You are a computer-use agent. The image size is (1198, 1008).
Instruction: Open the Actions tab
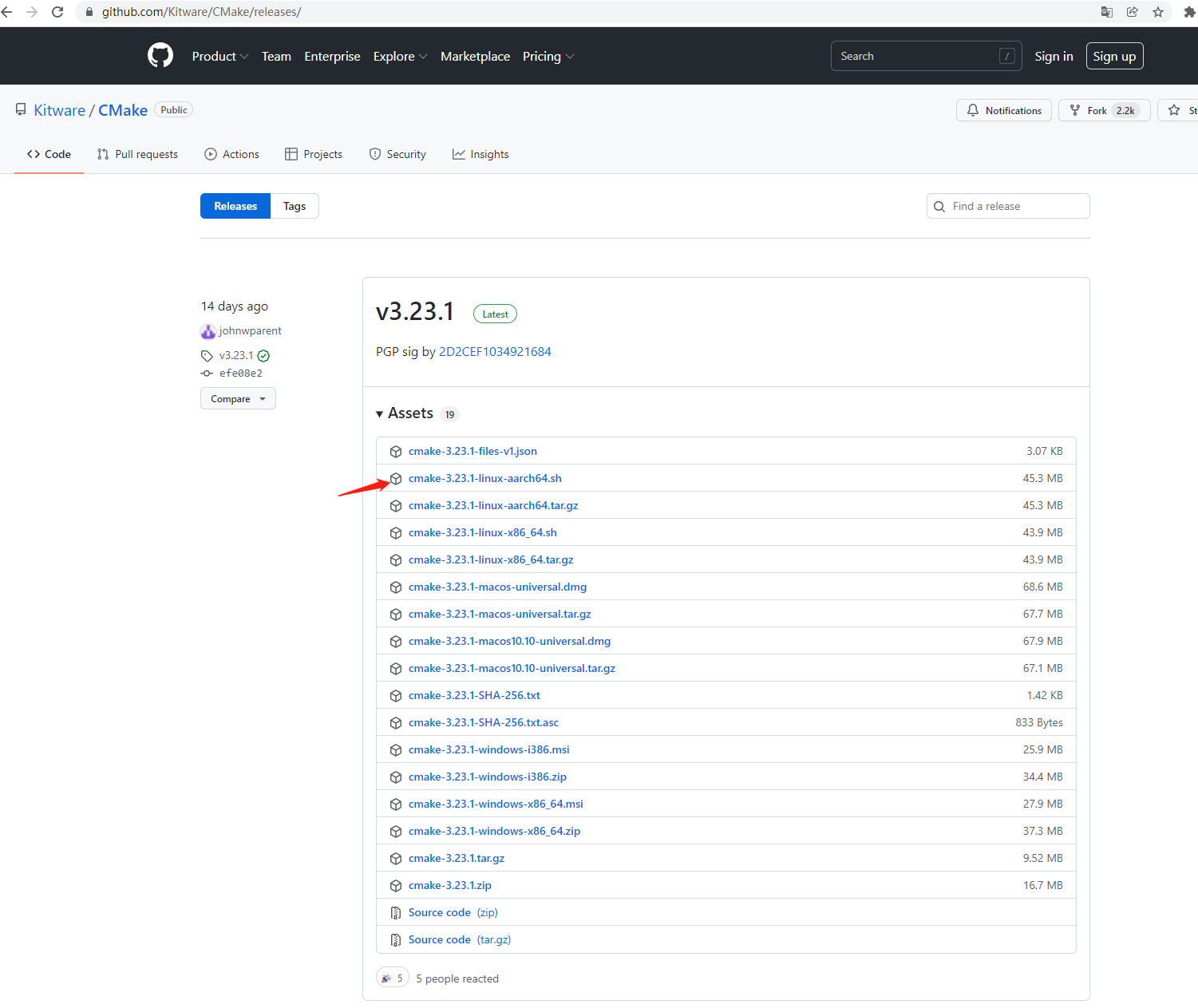click(231, 154)
